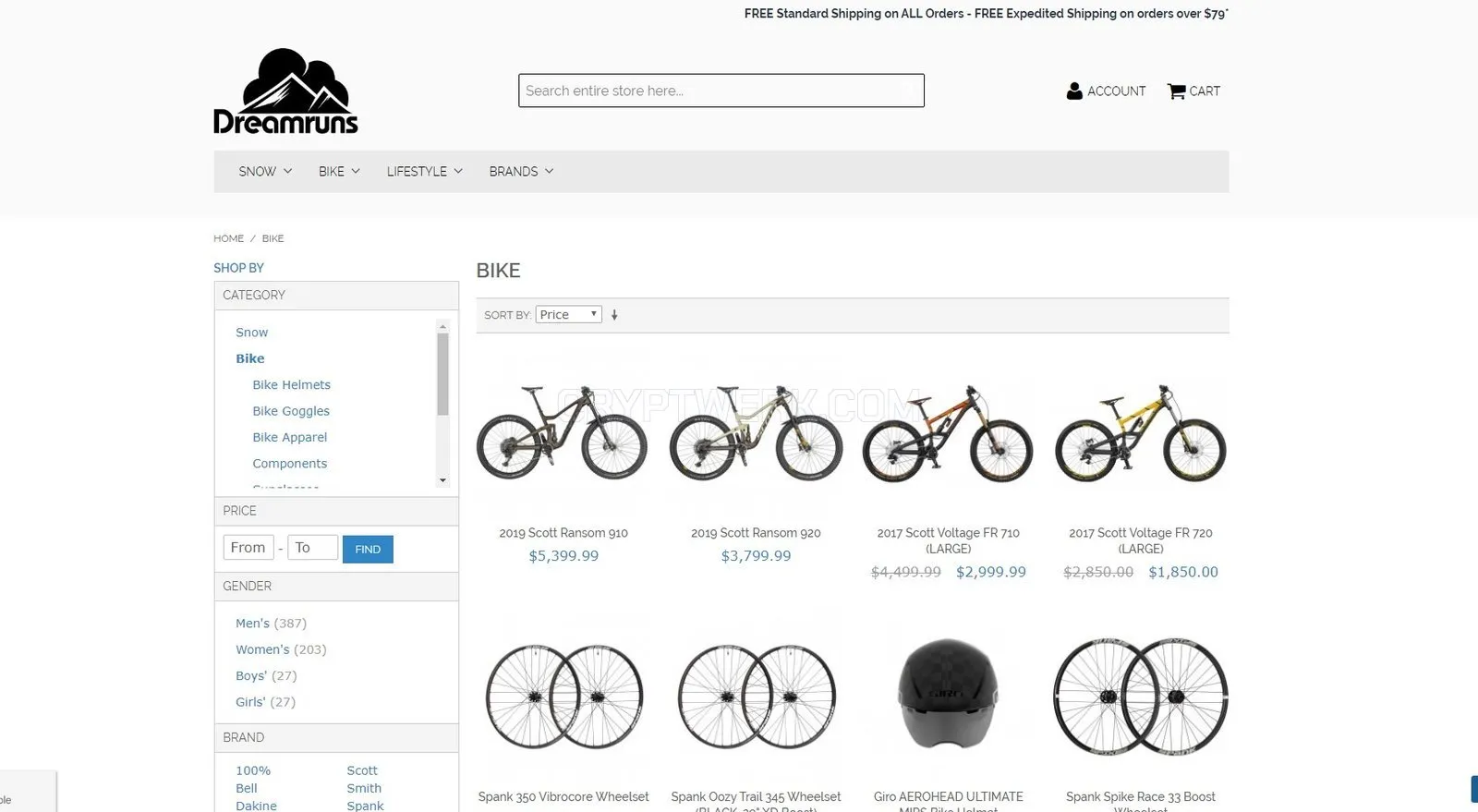
Task: Click 2017 Scott Voltage FR 710 title
Action: (x=949, y=540)
